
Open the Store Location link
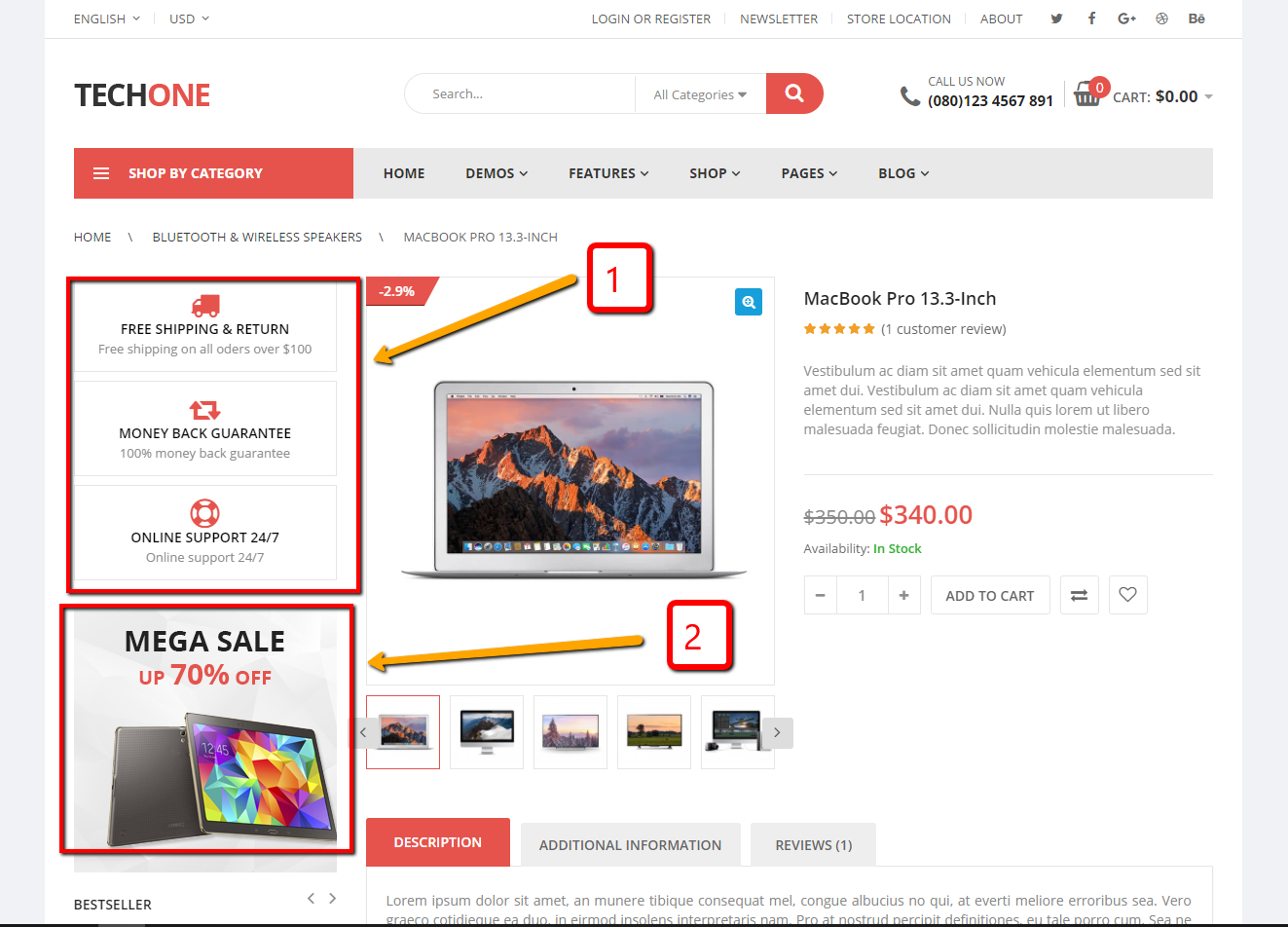[899, 19]
